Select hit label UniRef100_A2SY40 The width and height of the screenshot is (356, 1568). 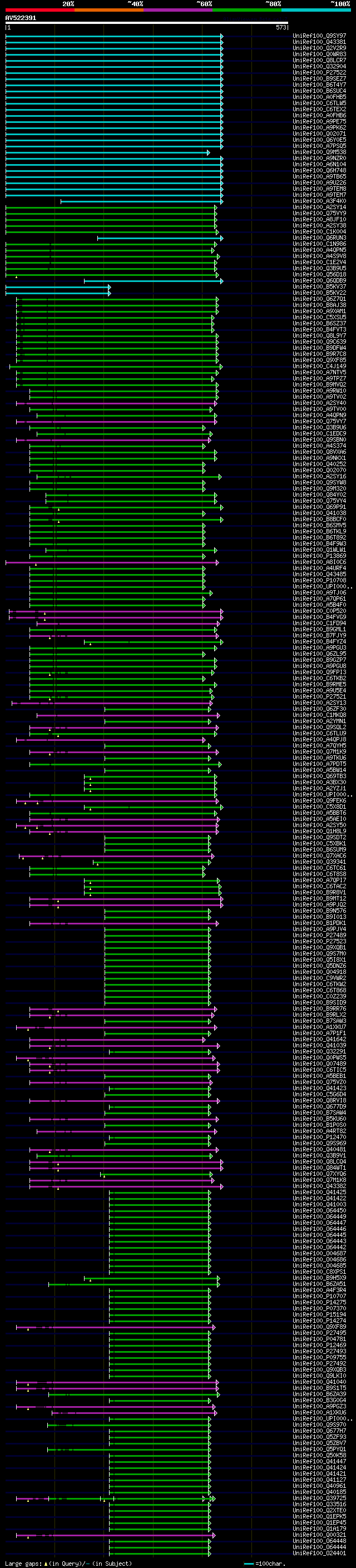pyautogui.click(x=319, y=403)
